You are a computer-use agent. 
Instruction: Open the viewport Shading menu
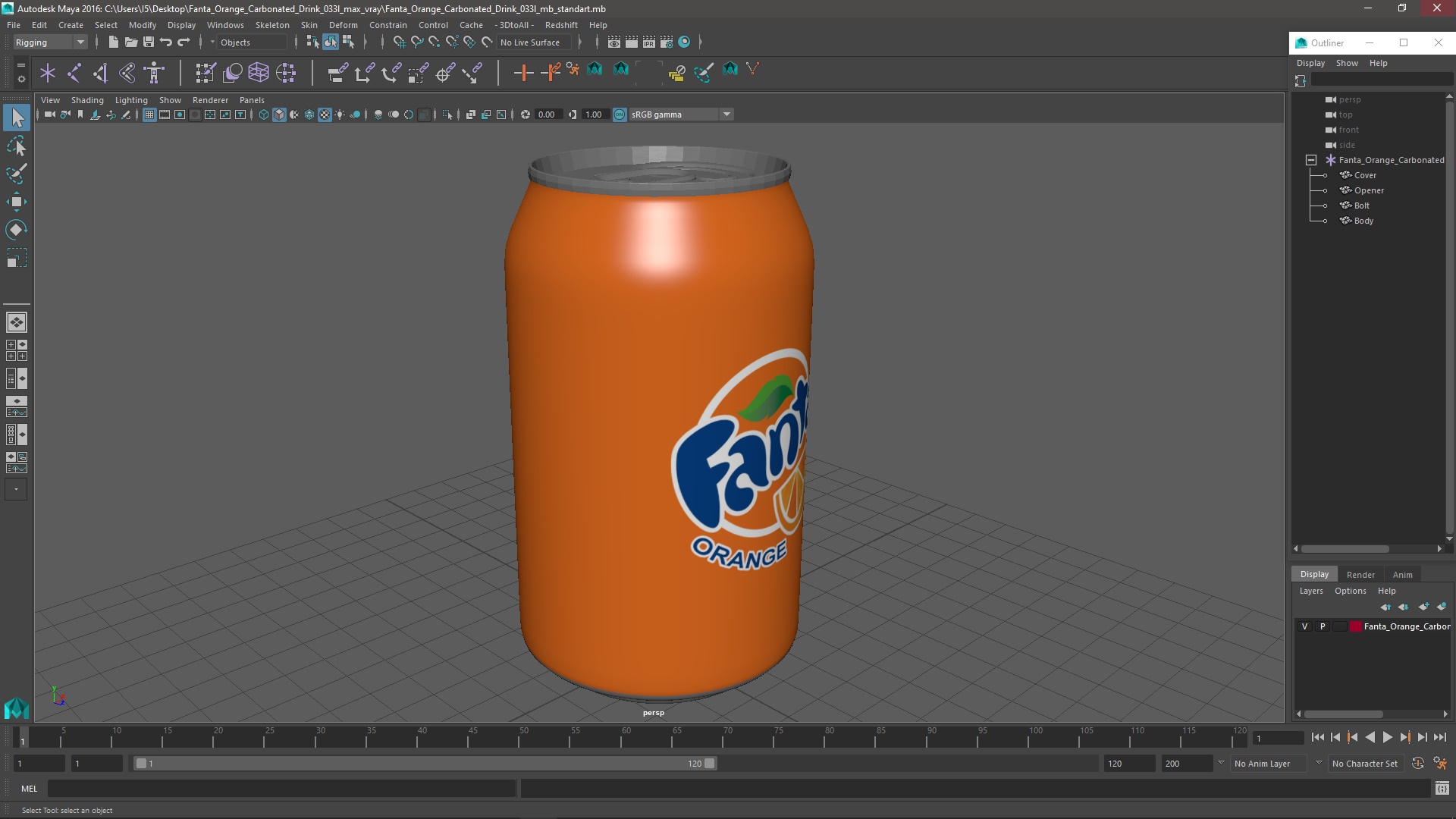pos(87,100)
